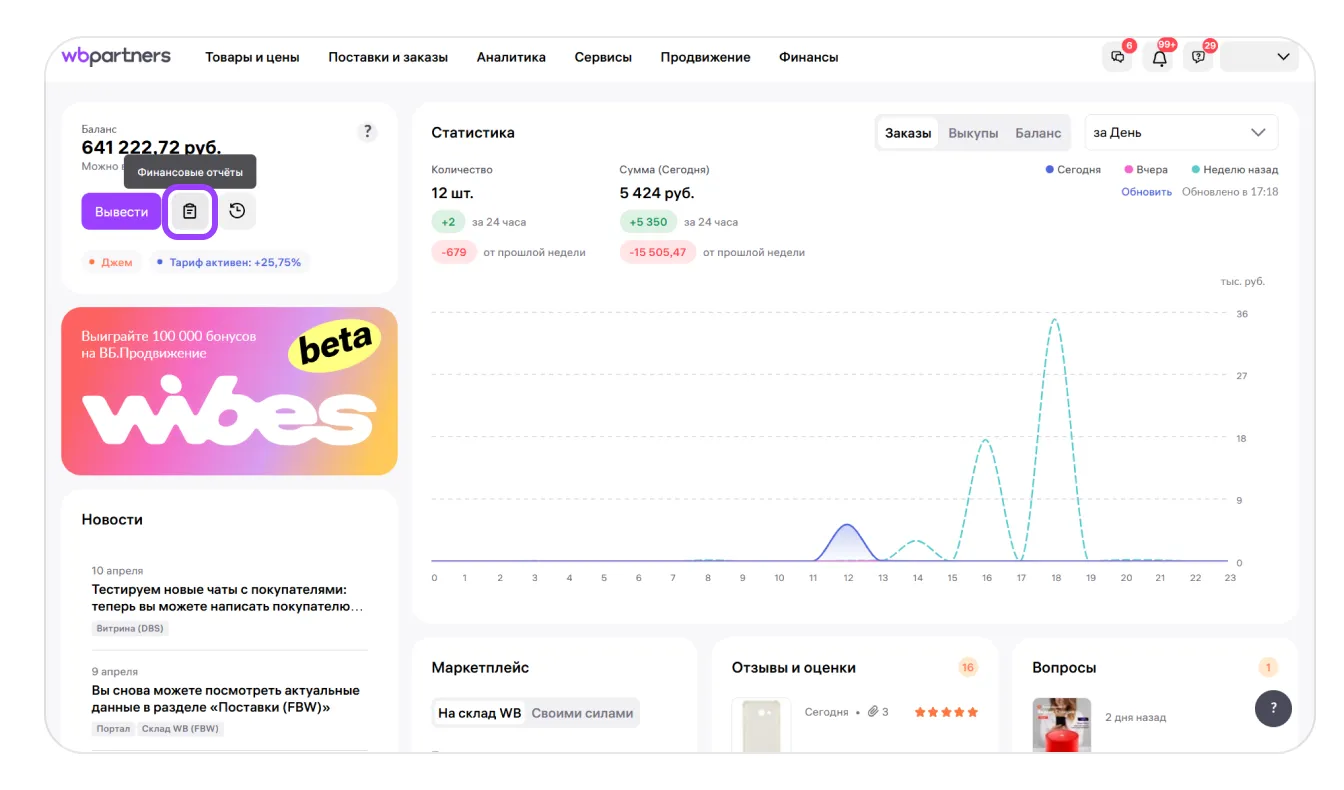The width and height of the screenshot is (1344, 790).
Task: Click the balance history clock icon
Action: click(237, 211)
